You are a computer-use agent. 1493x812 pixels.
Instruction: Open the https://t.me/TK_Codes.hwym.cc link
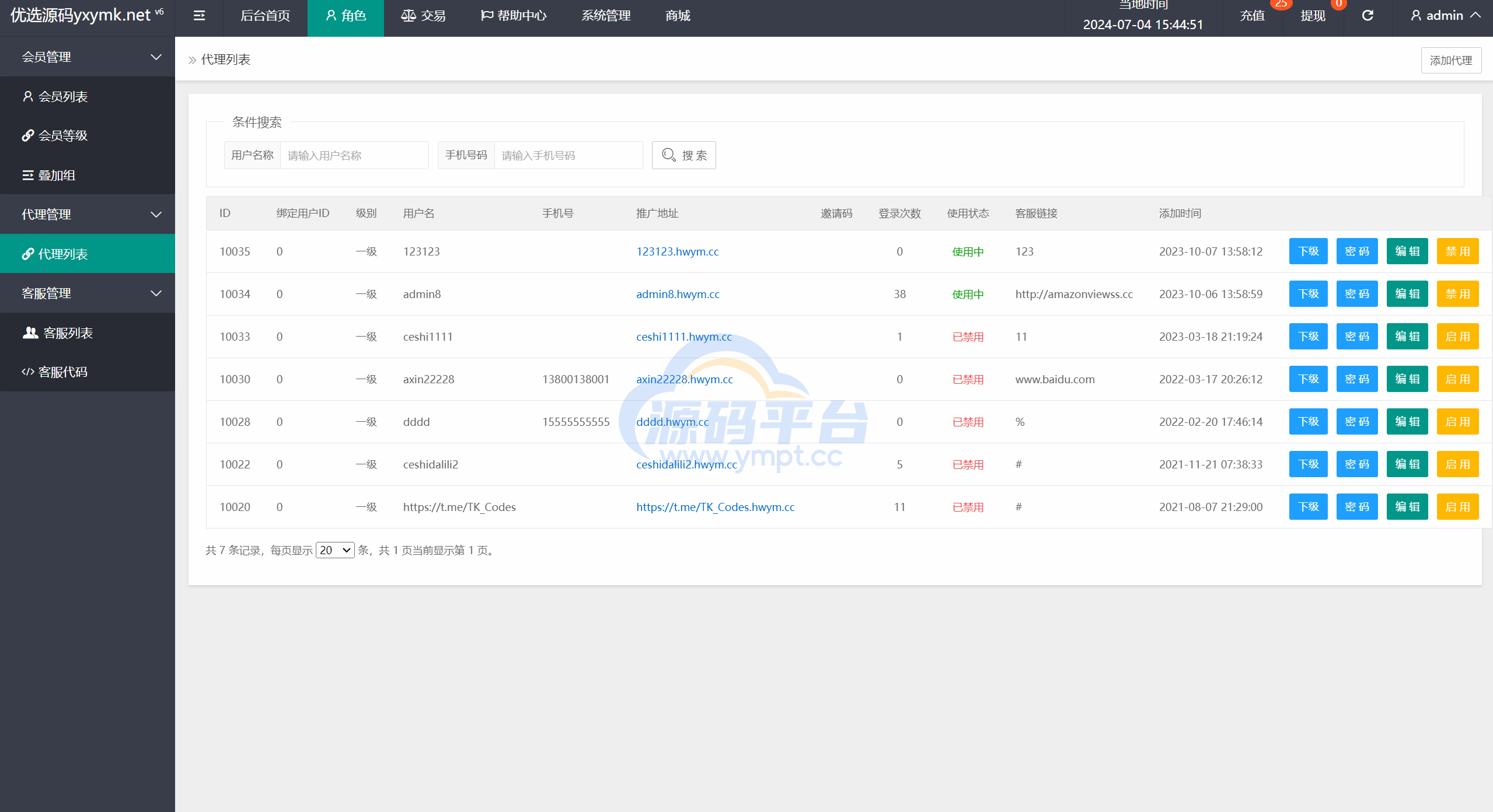(x=716, y=507)
